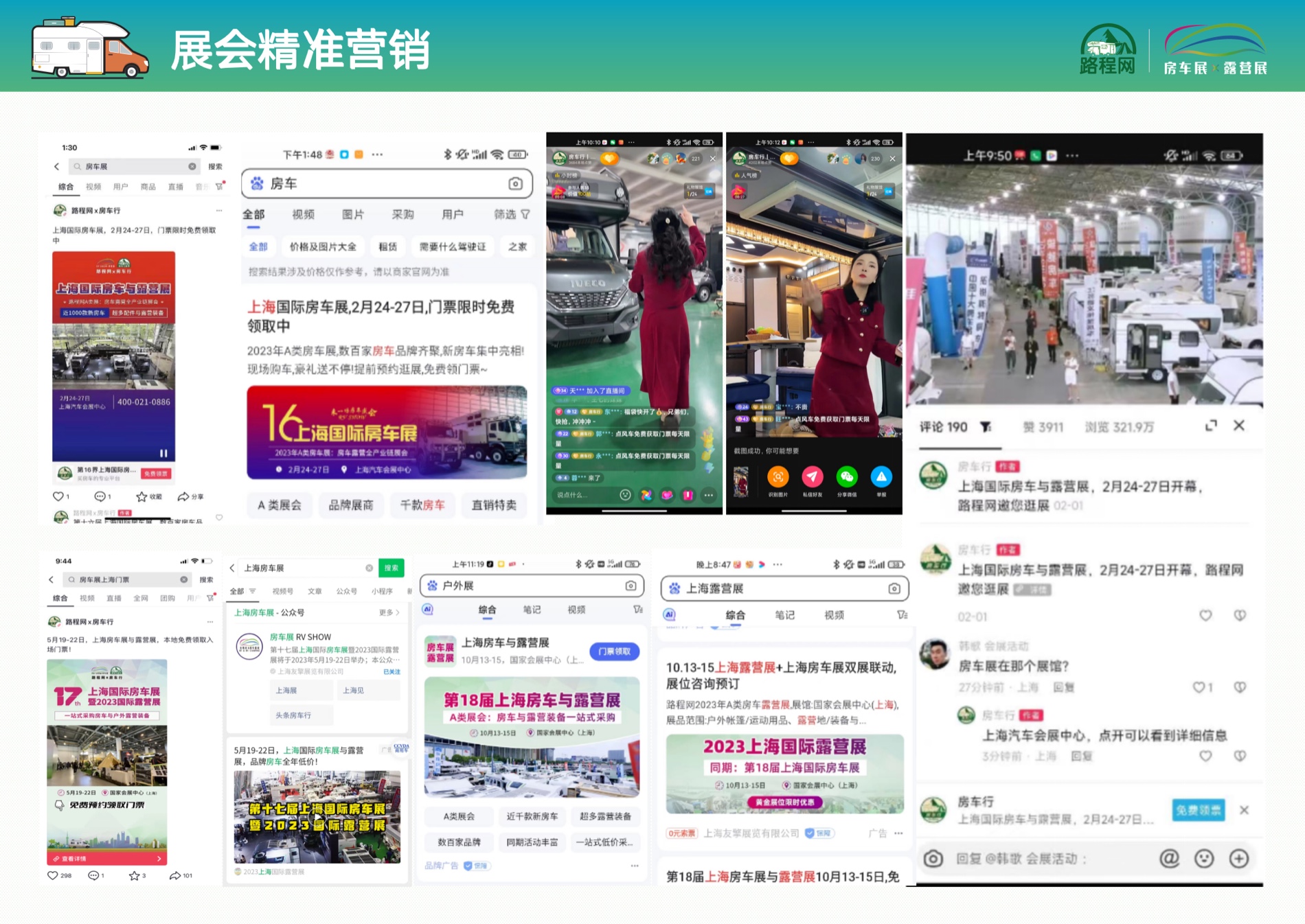The width and height of the screenshot is (1305, 924).
Task: Open the 筛选 filter in 房车 results
Action: tap(512, 214)
